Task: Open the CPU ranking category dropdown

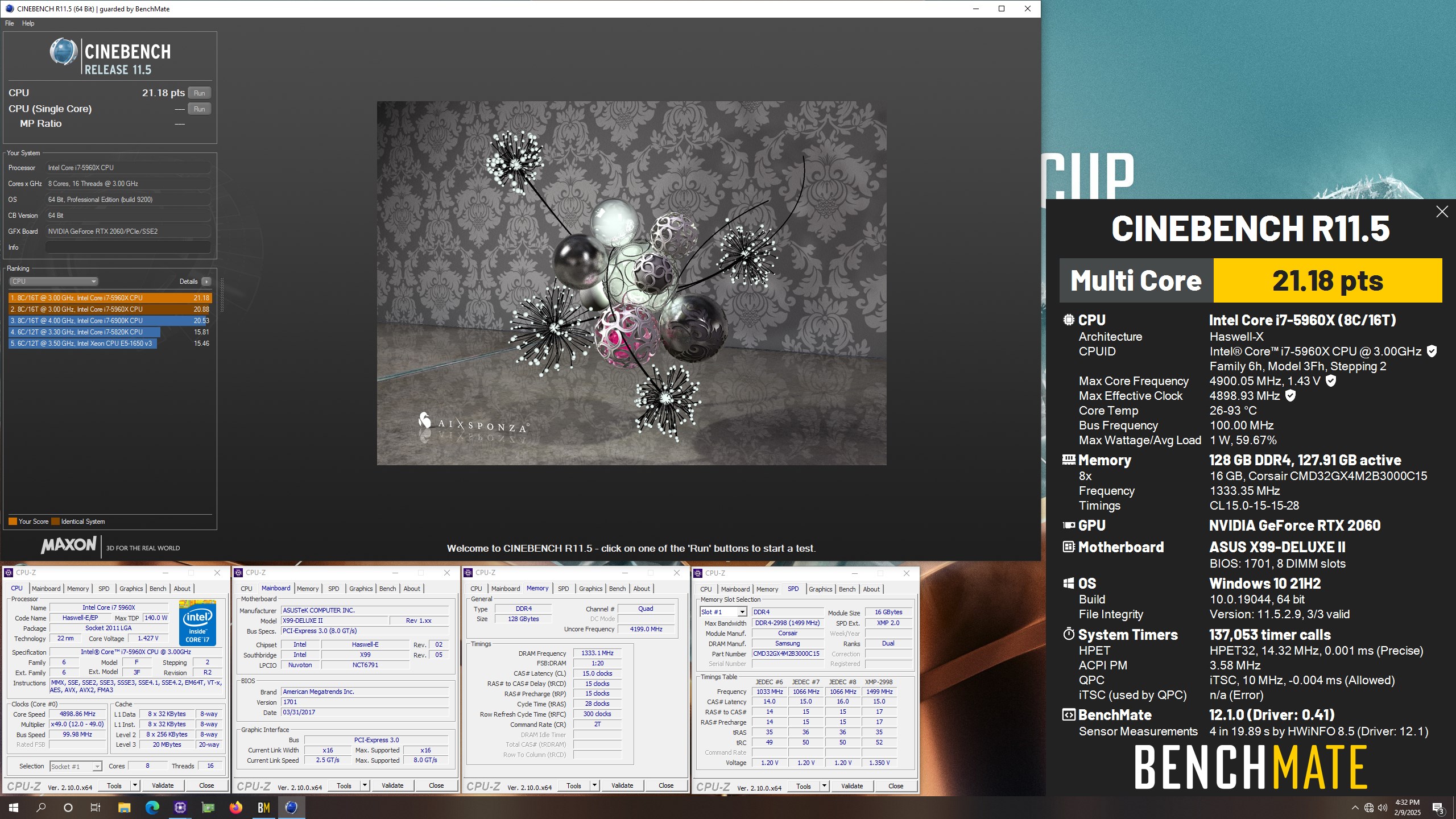Action: 54,282
